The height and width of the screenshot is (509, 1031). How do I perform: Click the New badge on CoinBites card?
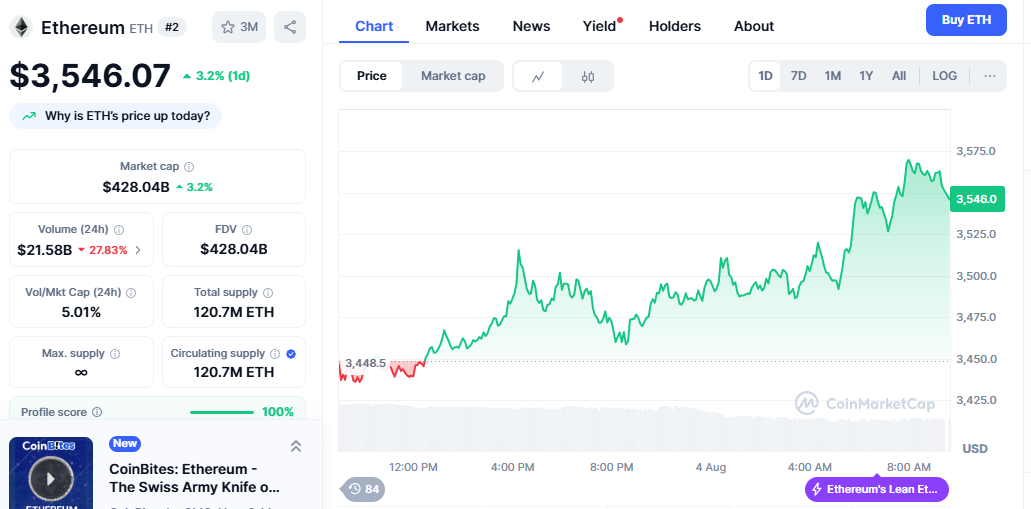tap(125, 443)
